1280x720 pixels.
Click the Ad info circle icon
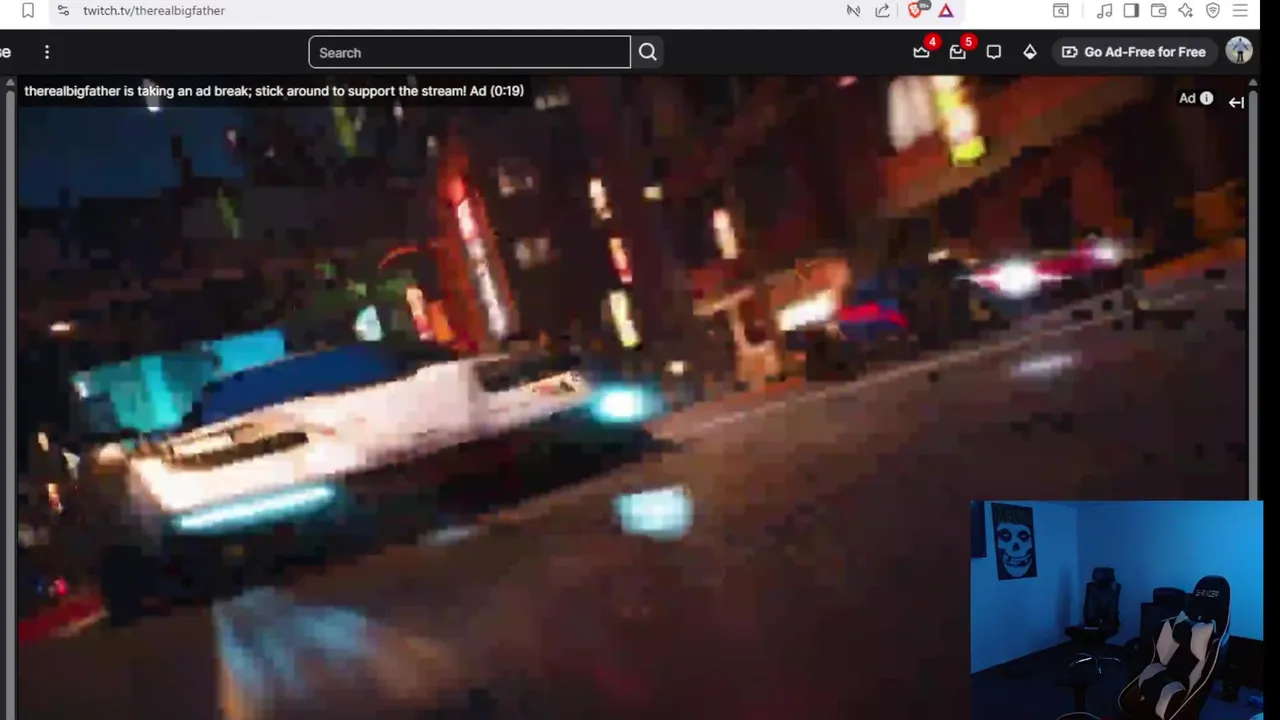click(x=1206, y=98)
